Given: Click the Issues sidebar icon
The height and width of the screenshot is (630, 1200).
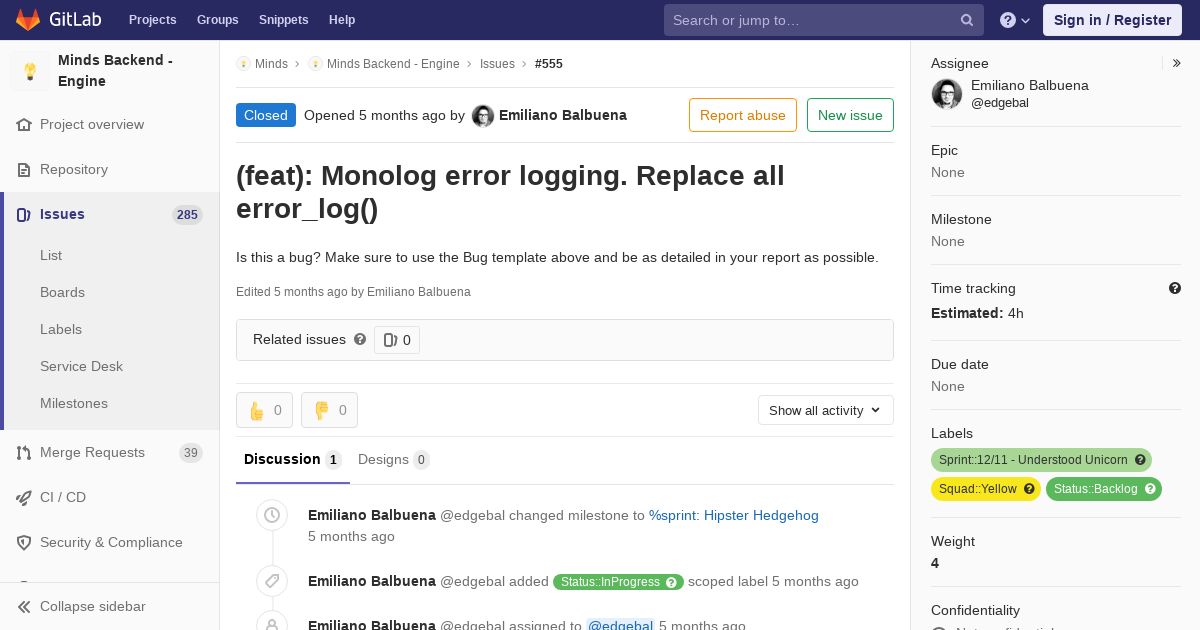Looking at the screenshot, I should click(x=24, y=215).
